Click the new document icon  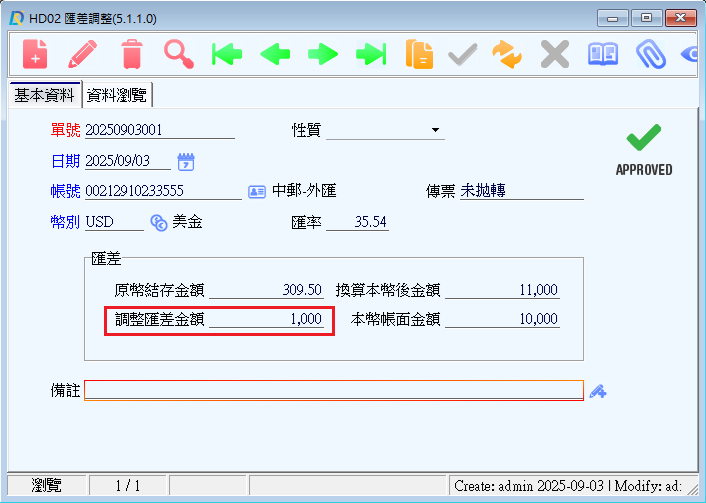pos(35,54)
